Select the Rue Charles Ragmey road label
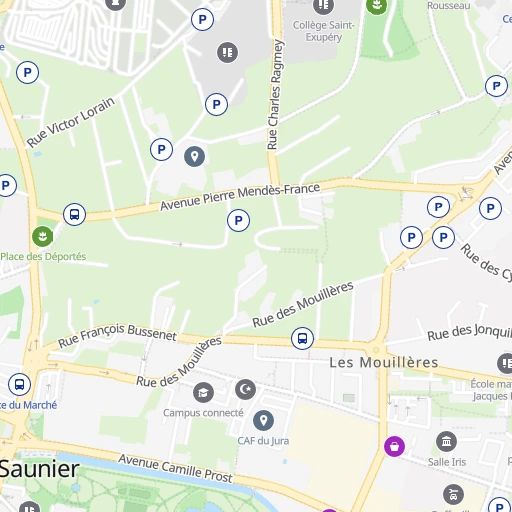 (x=275, y=95)
